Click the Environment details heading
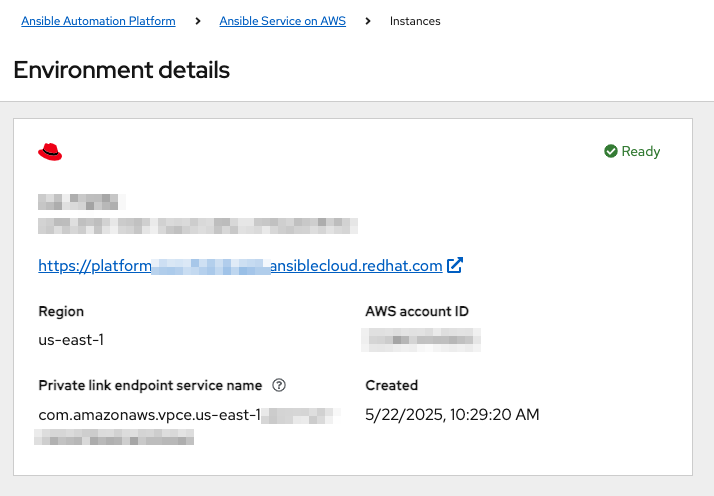 [122, 70]
